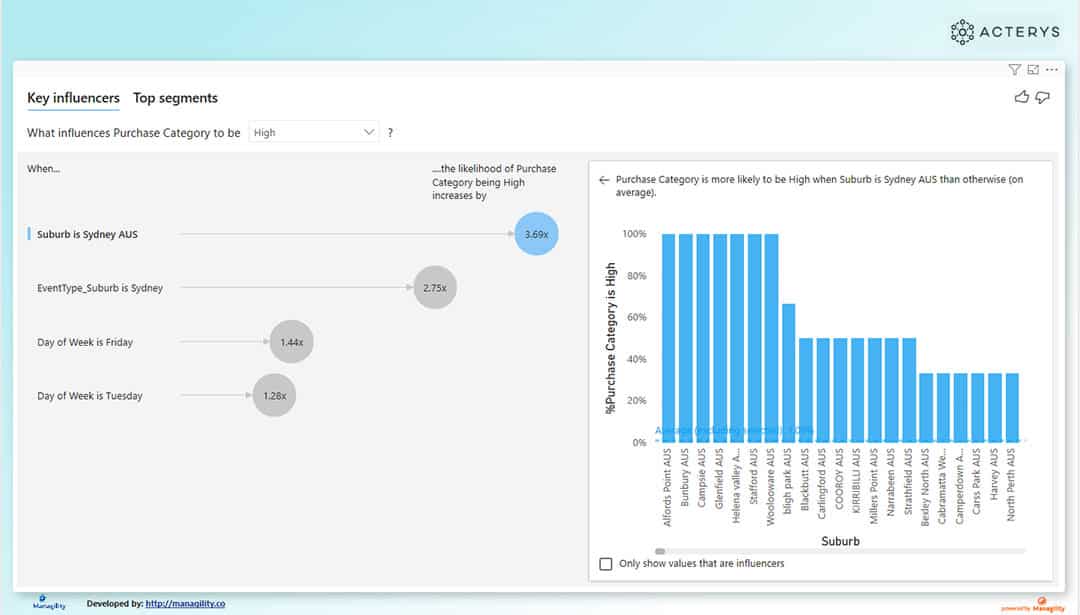Click the Alfords Point AUS bar
This screenshot has width=1080, height=615.
point(668,338)
